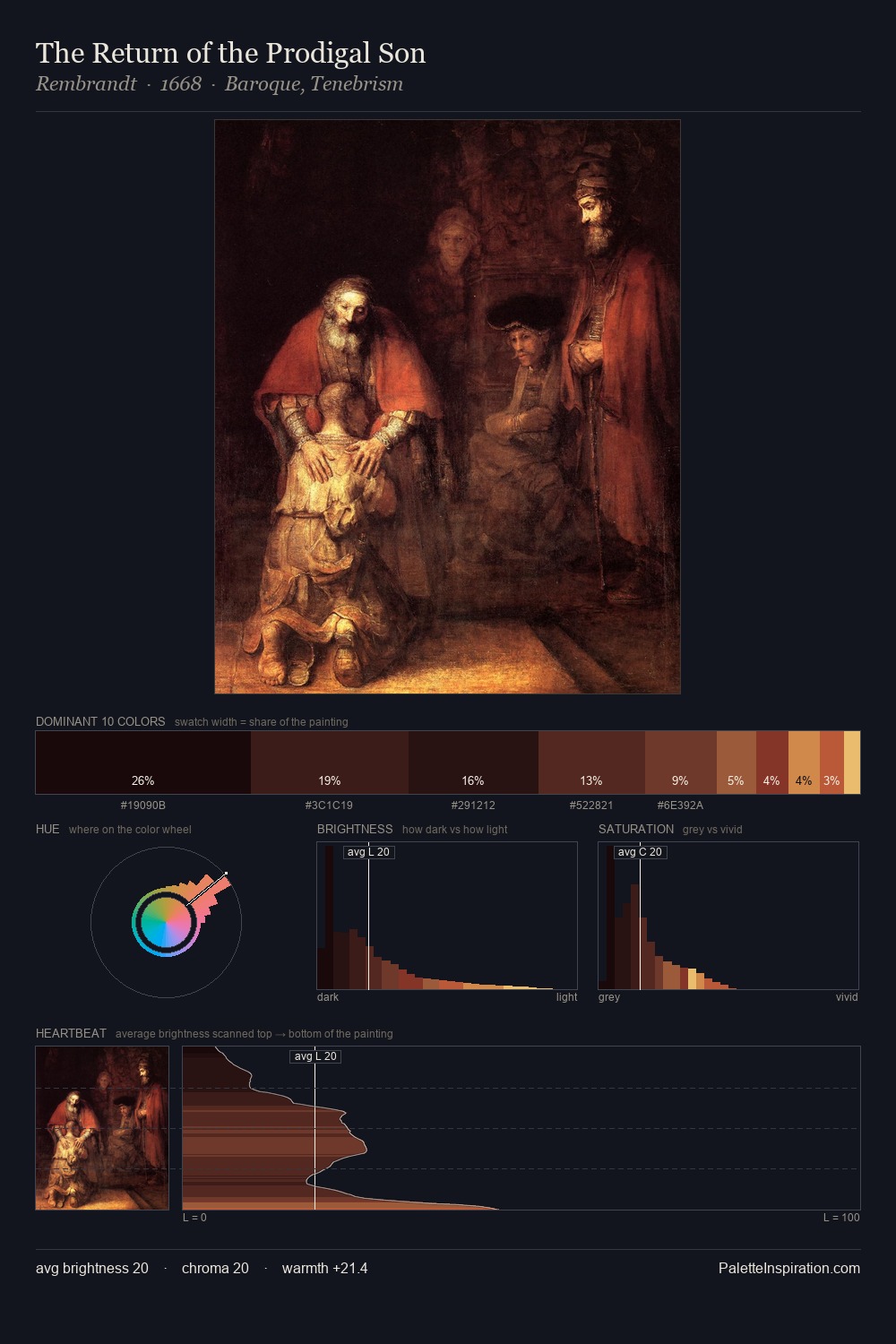Click the 'vivid' axis label
The image size is (896, 1344).
point(847,997)
